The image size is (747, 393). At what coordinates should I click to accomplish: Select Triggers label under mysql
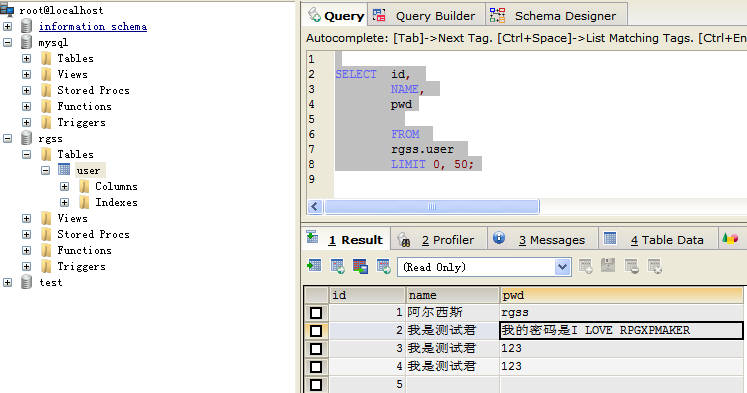81,122
